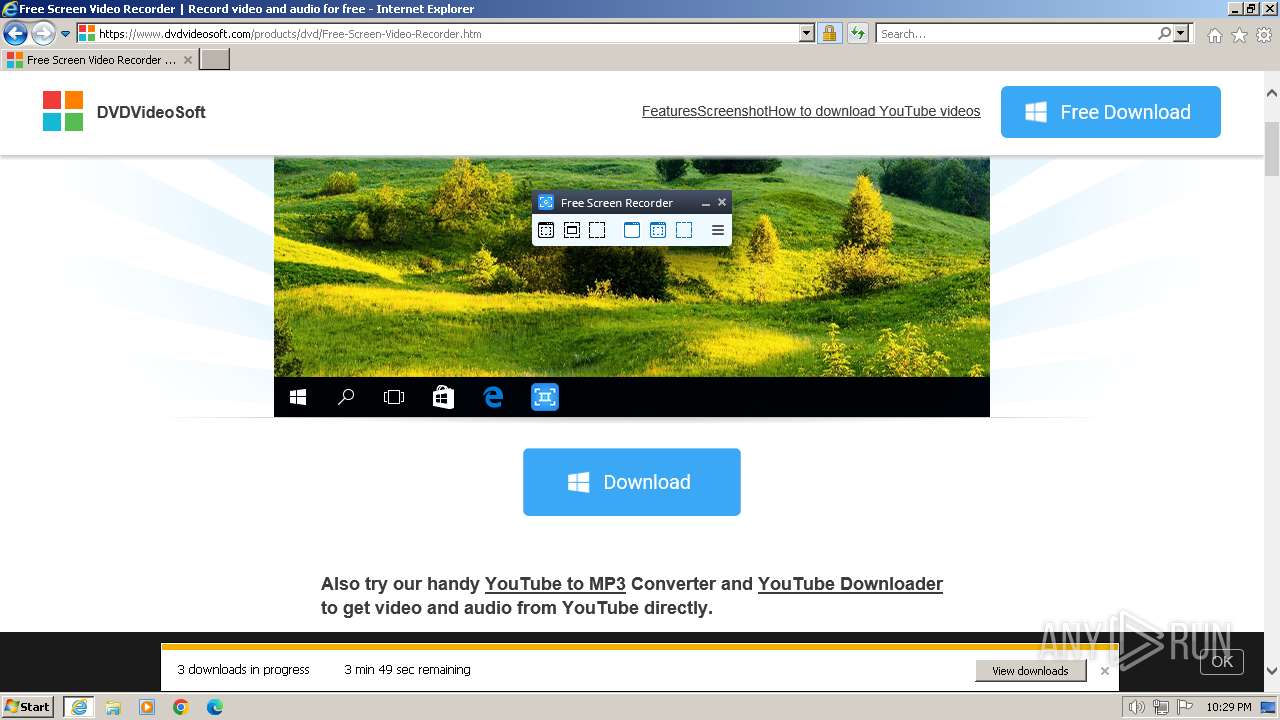Click the Free Download header button
Image resolution: width=1280 pixels, height=720 pixels.
pos(1111,112)
